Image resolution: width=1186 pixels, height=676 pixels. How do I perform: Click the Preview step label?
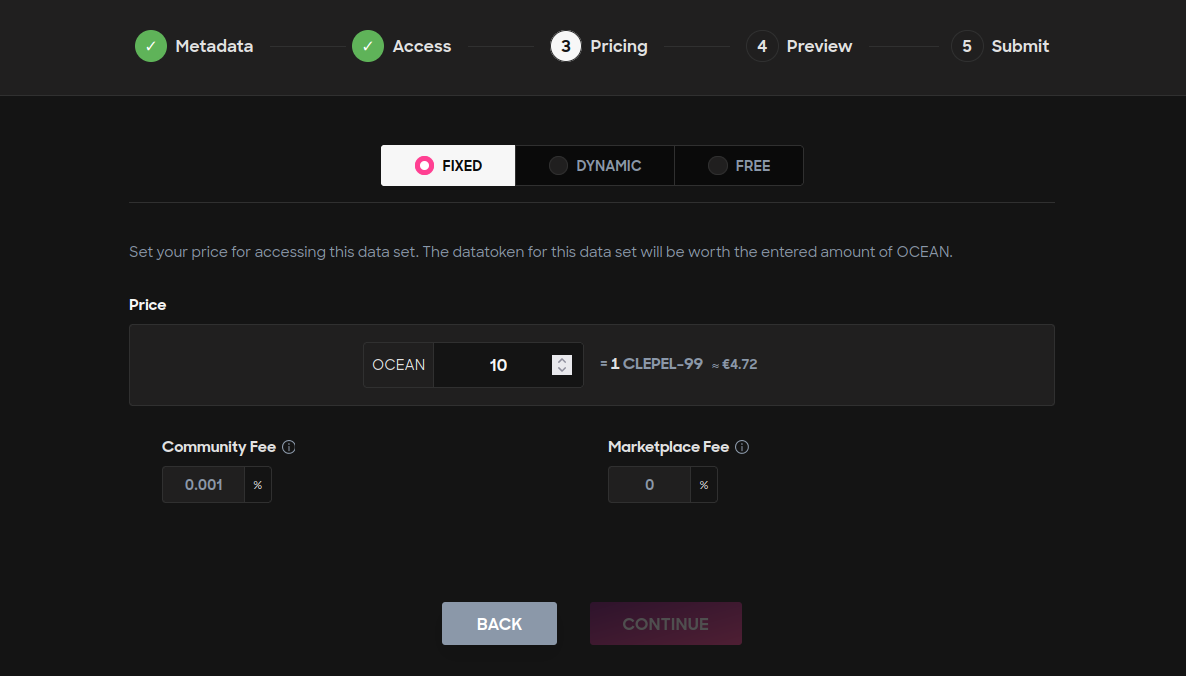coord(819,46)
